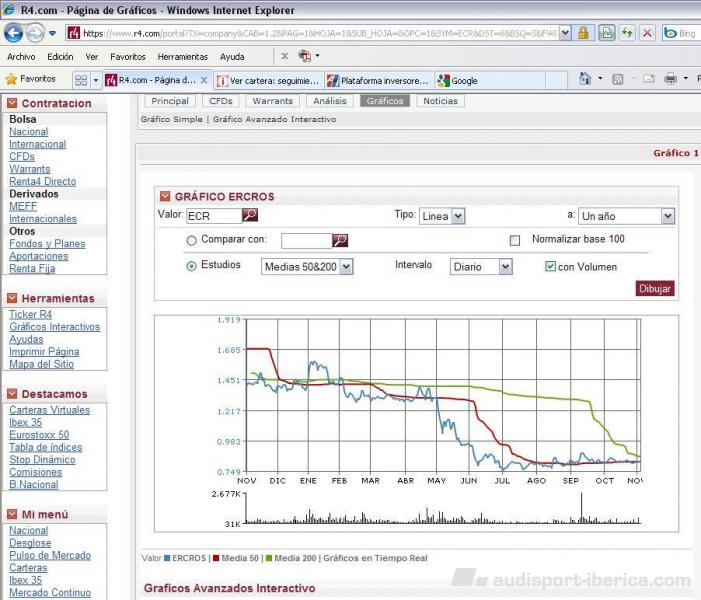Open the Tipo Linea dropdown
This screenshot has width=701, height=600.
click(x=442, y=216)
